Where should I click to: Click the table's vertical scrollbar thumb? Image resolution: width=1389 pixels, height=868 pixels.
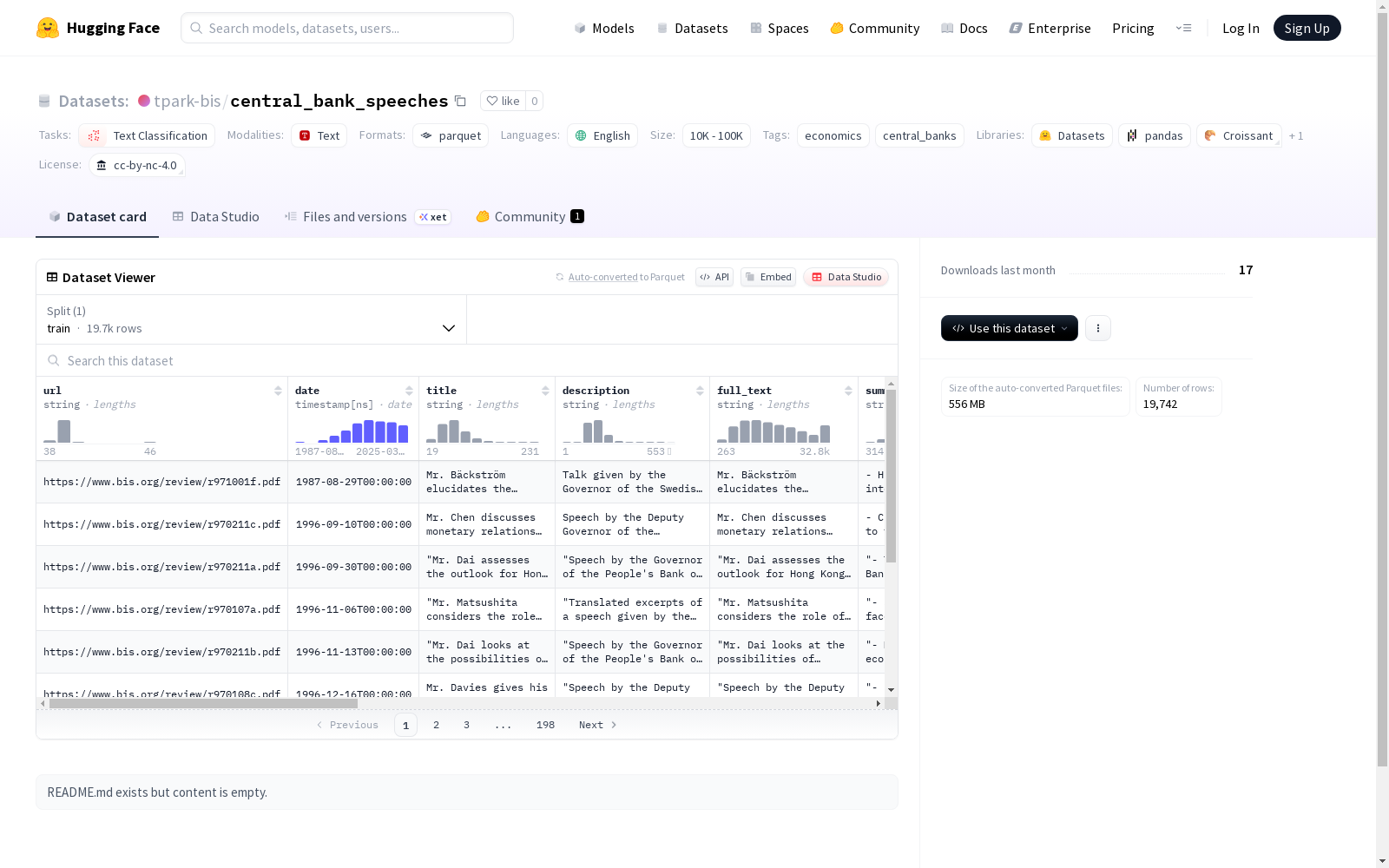click(891, 476)
